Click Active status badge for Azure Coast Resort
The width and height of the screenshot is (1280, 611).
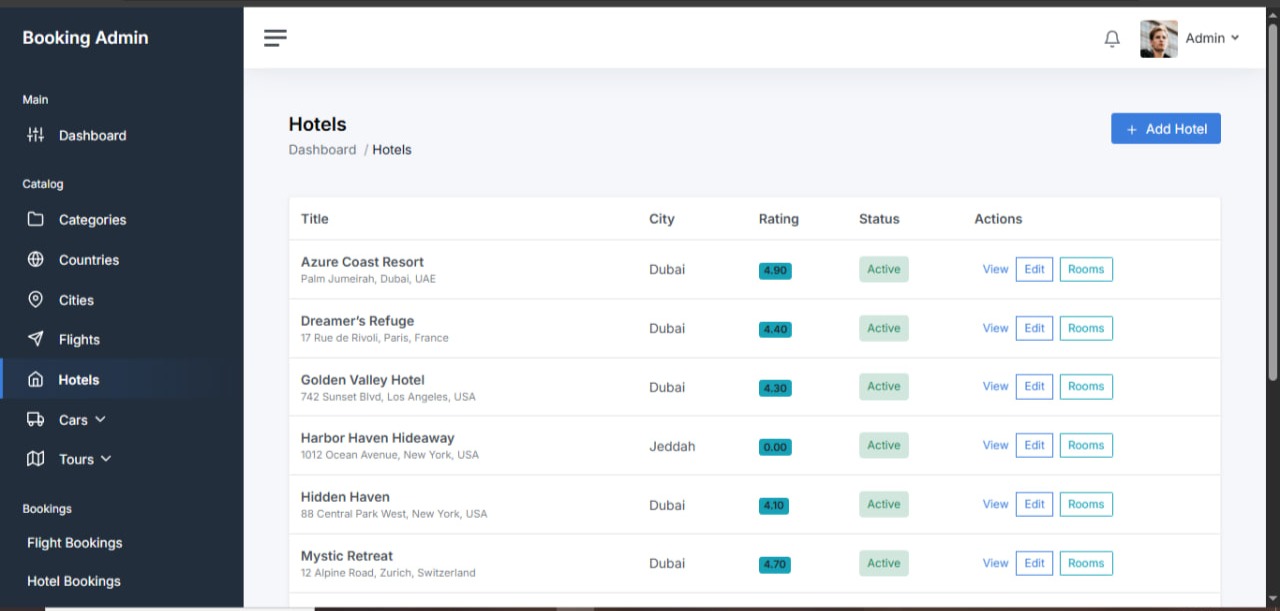(883, 269)
